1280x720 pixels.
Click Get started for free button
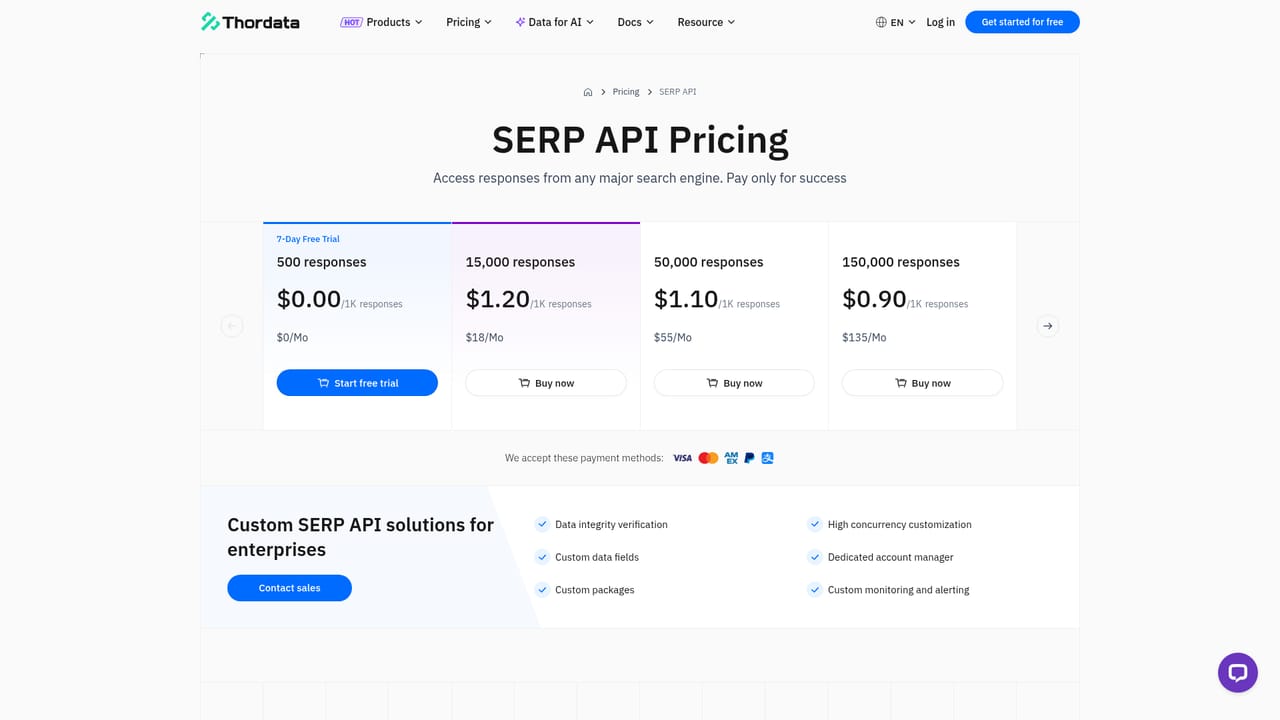(x=1022, y=22)
